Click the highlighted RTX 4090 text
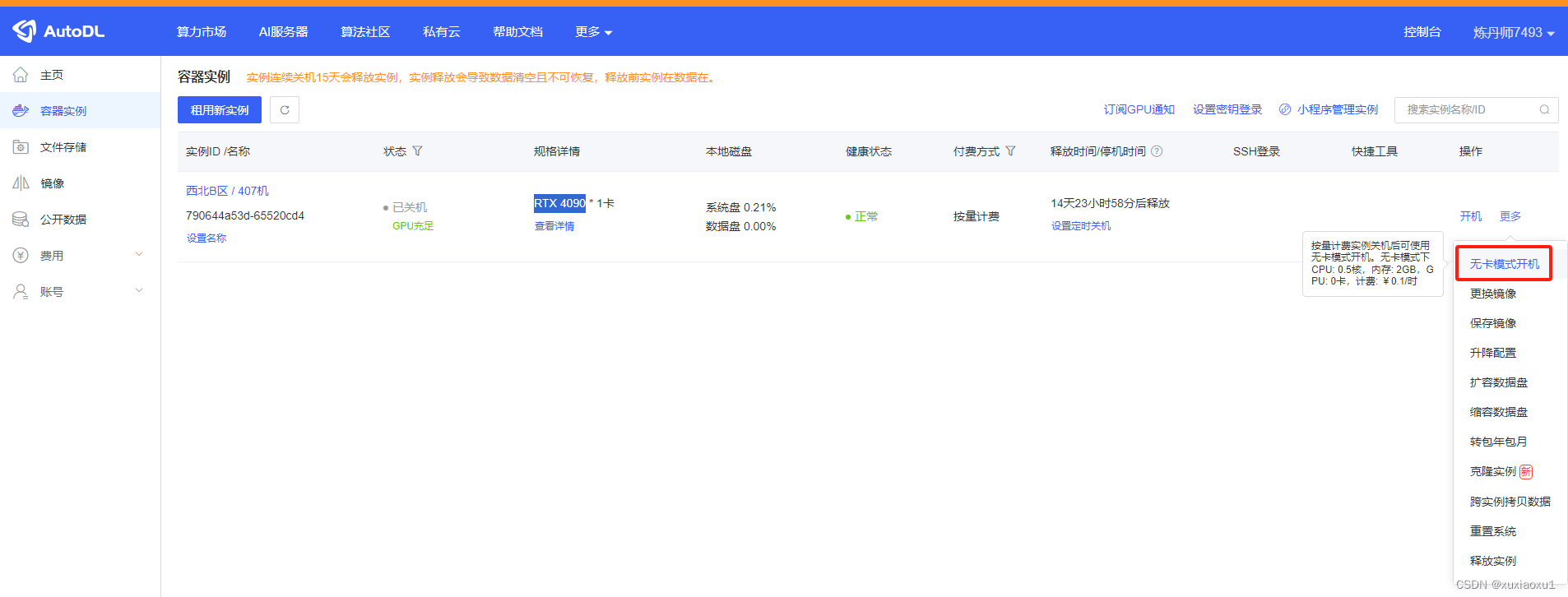 (x=559, y=203)
